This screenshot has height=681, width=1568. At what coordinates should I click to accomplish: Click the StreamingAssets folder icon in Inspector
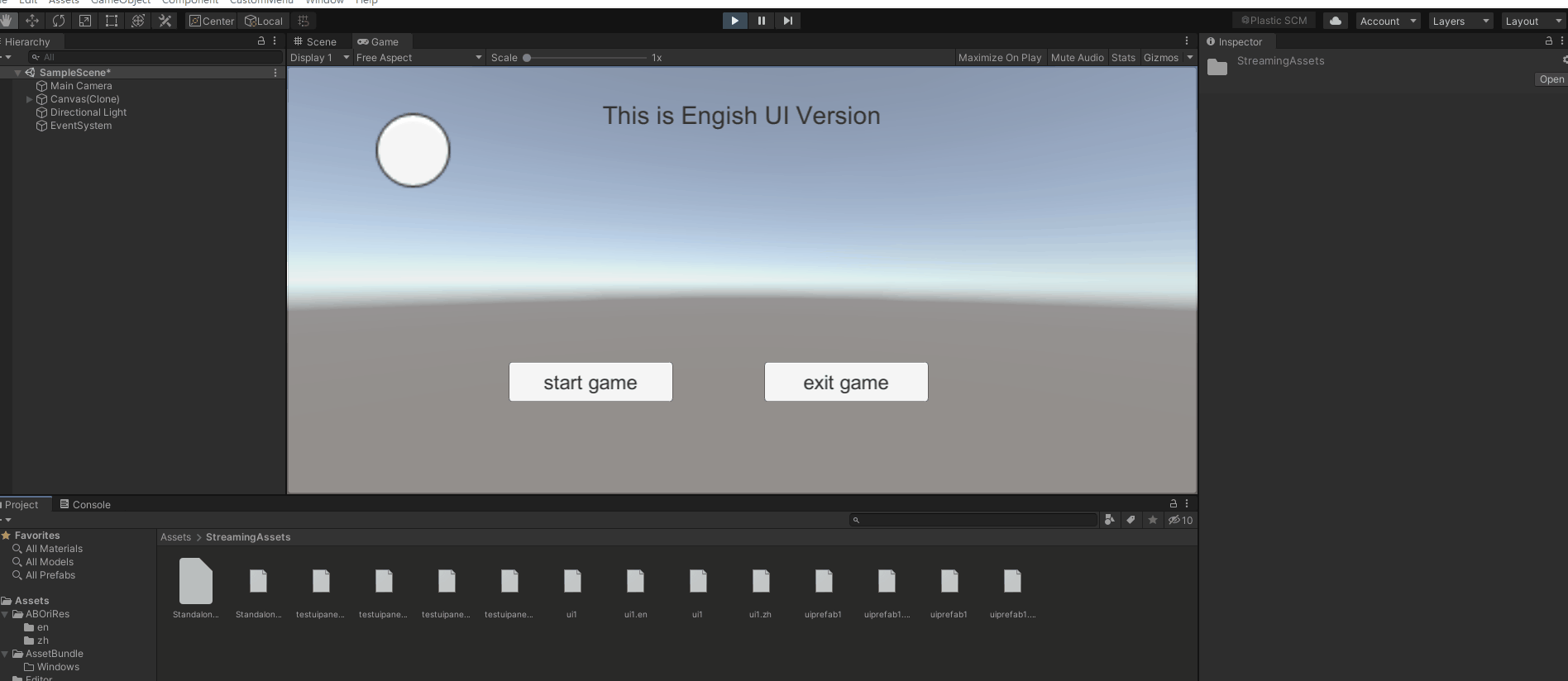(x=1217, y=67)
